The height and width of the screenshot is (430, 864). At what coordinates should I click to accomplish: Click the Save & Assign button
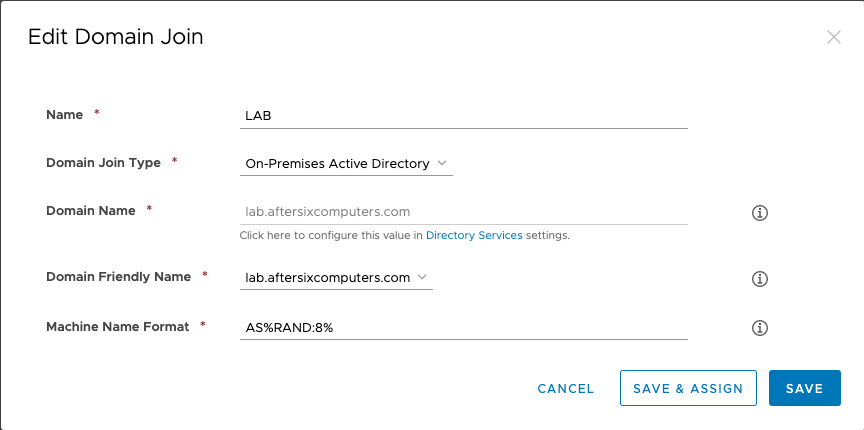[688, 388]
